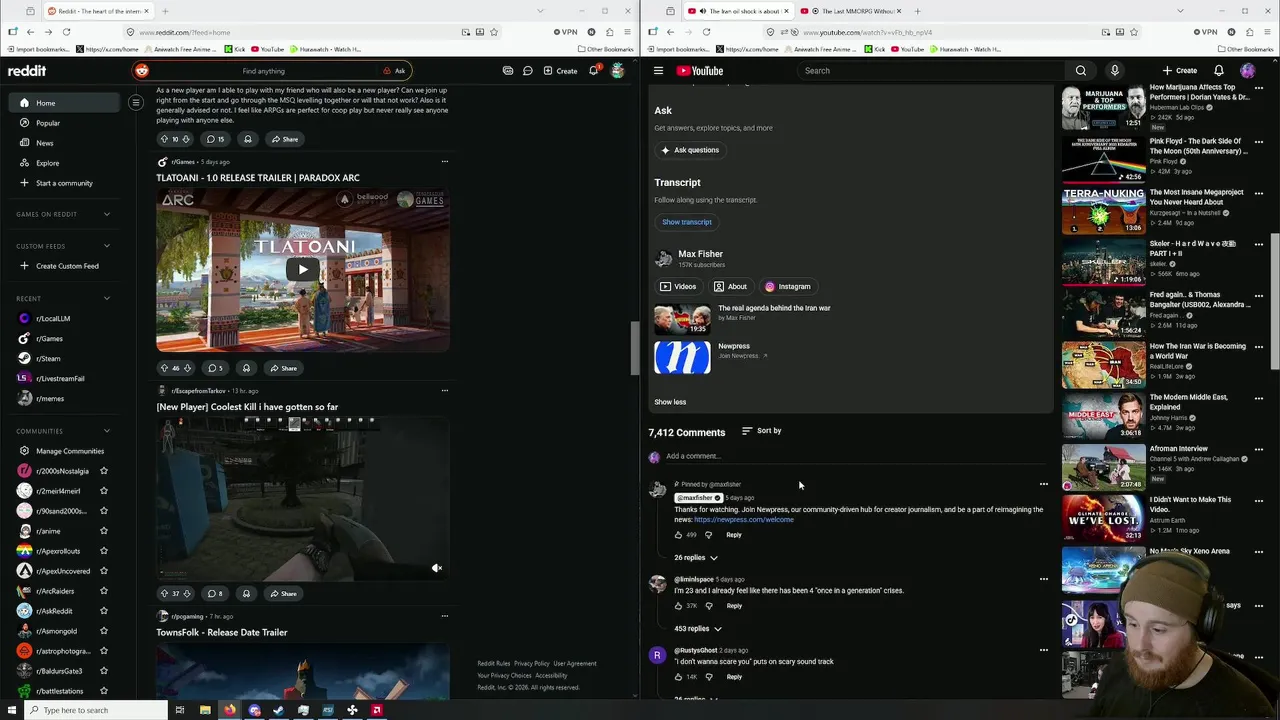Click the Reddit advertise icon in header
This screenshot has width=1280, height=720.
point(508,71)
